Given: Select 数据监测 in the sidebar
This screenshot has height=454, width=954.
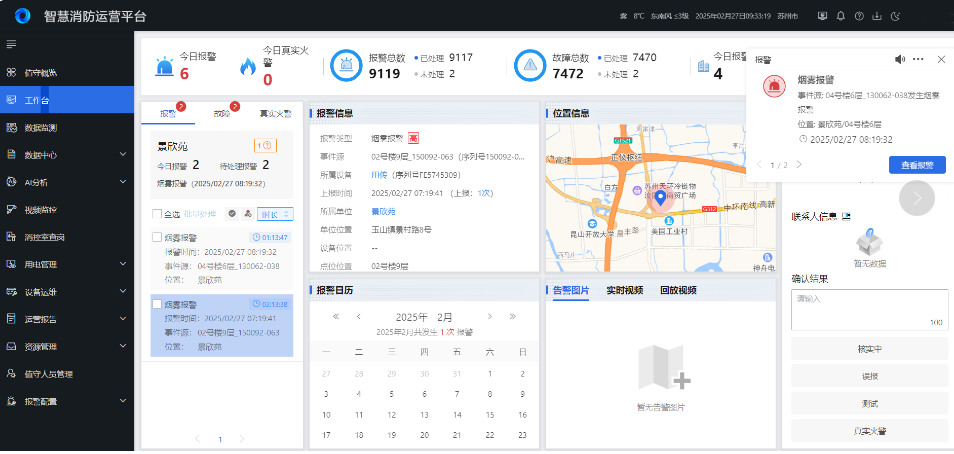Looking at the screenshot, I should pyautogui.click(x=47, y=127).
